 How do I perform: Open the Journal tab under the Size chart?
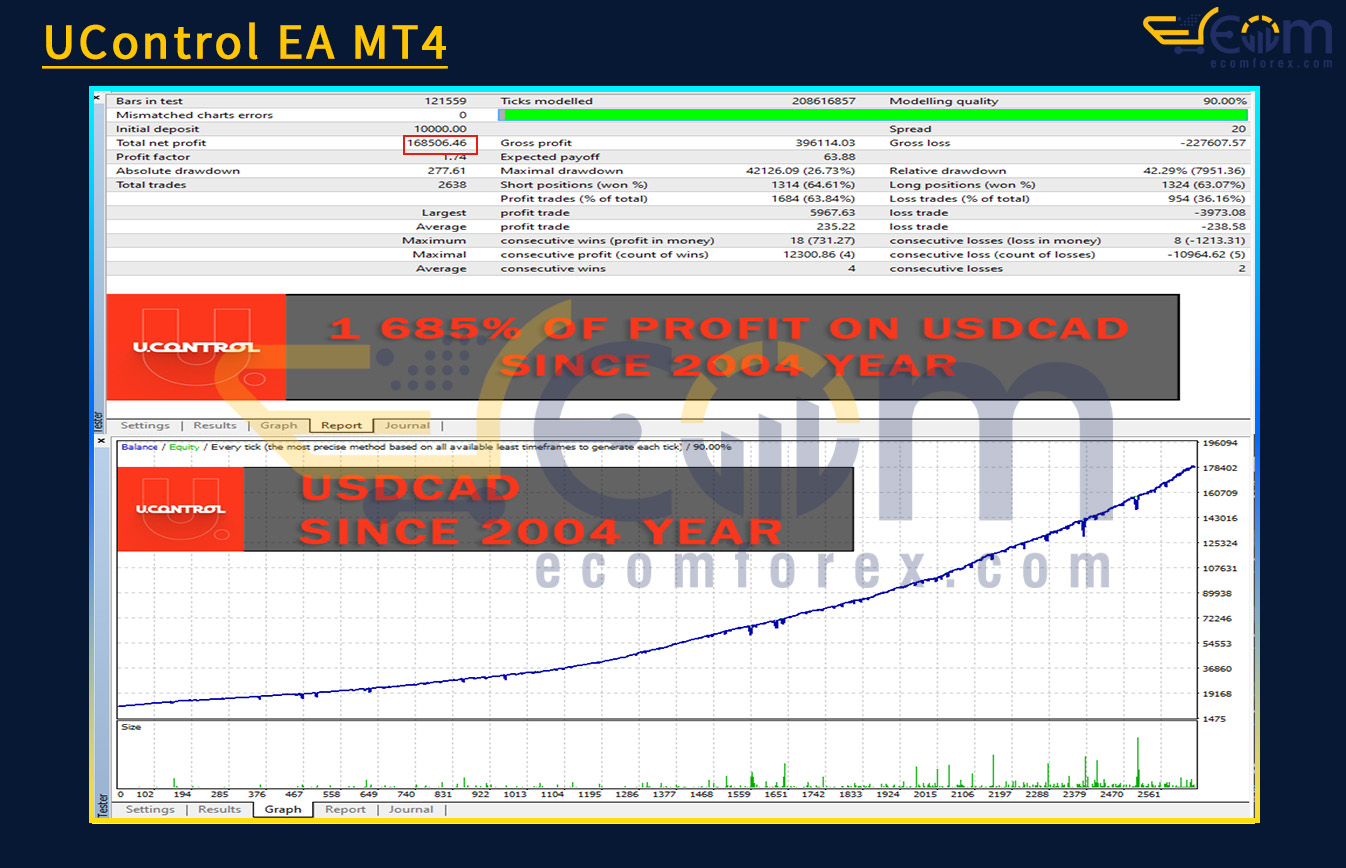pyautogui.click(x=411, y=810)
